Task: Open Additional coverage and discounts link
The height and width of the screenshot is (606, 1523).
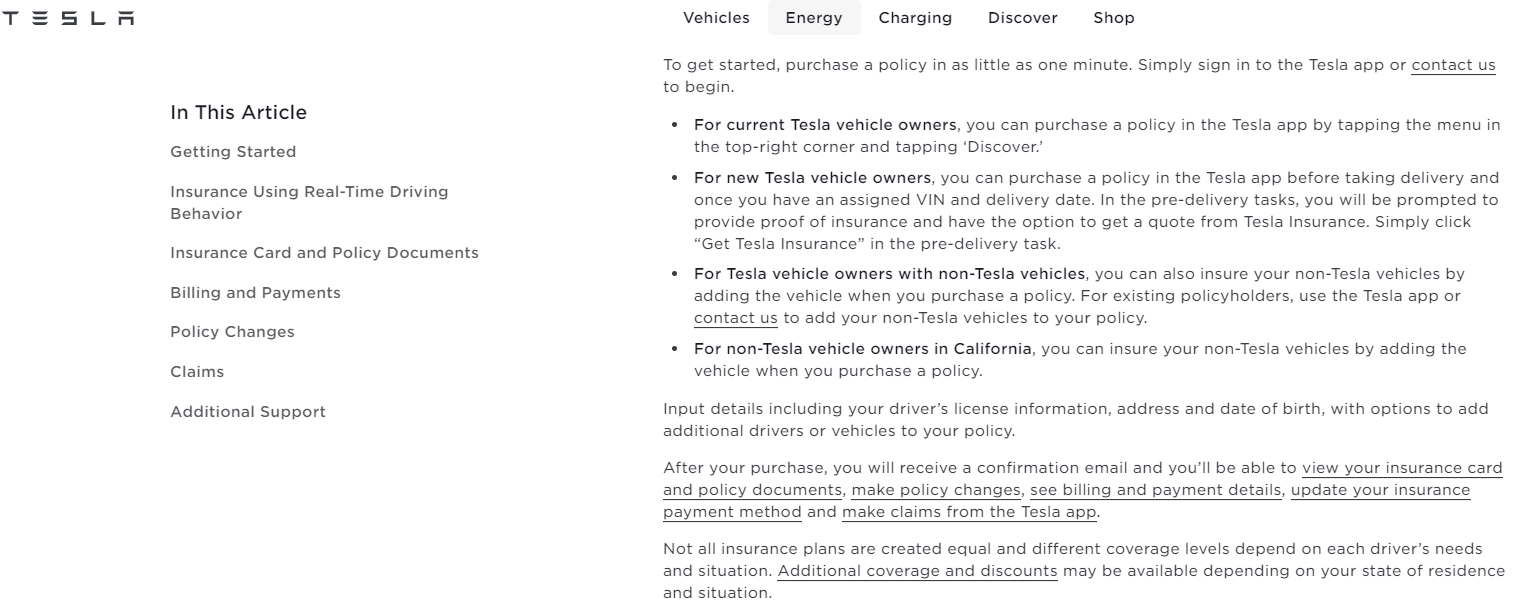Action: click(917, 572)
